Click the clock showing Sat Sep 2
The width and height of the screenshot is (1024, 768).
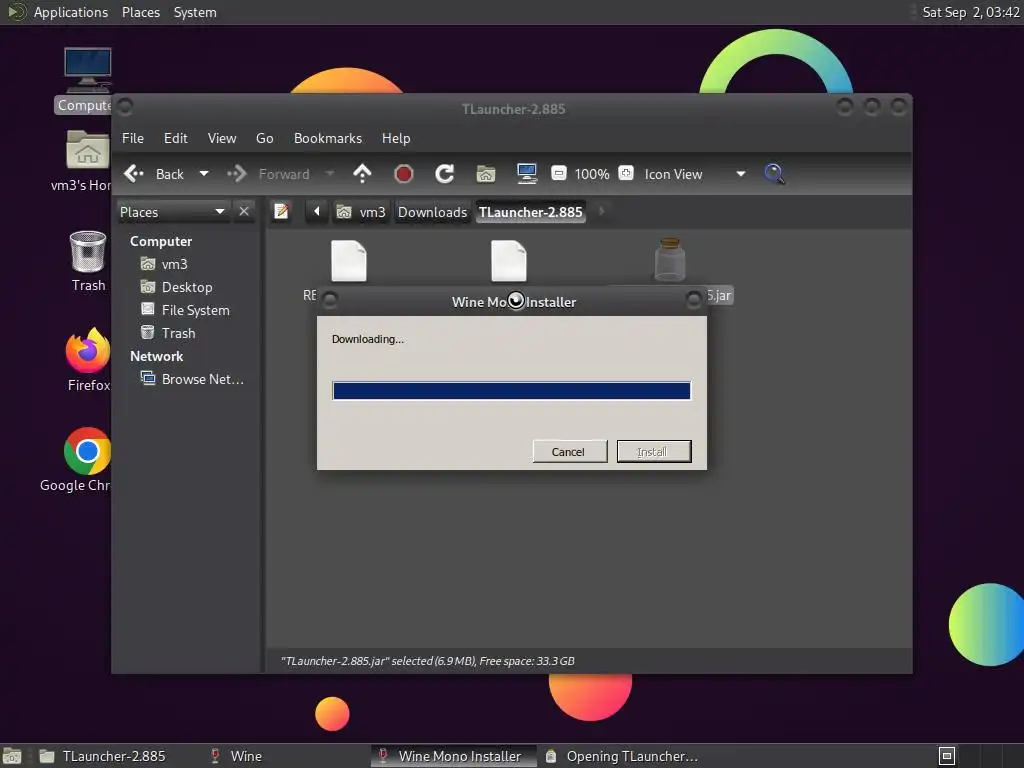point(970,12)
